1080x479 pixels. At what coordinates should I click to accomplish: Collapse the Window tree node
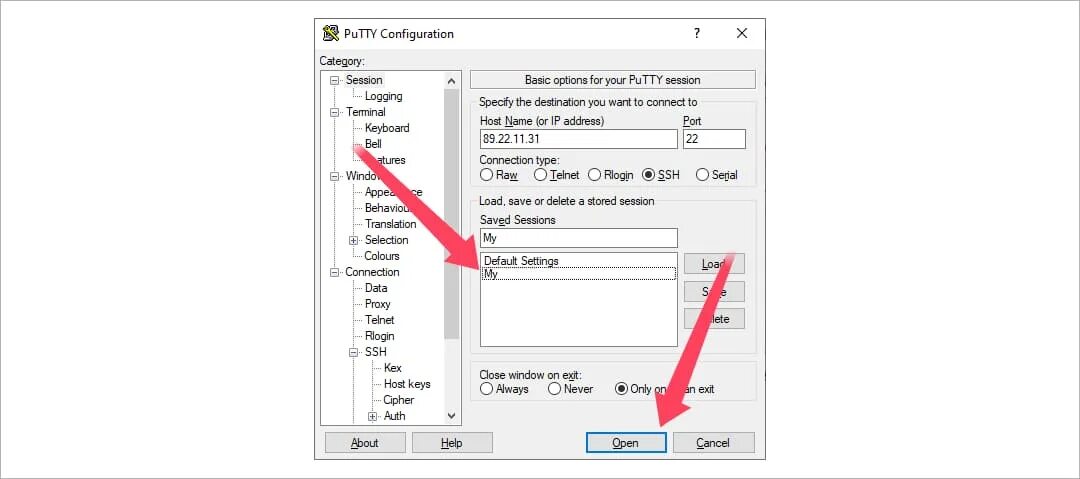click(x=335, y=176)
